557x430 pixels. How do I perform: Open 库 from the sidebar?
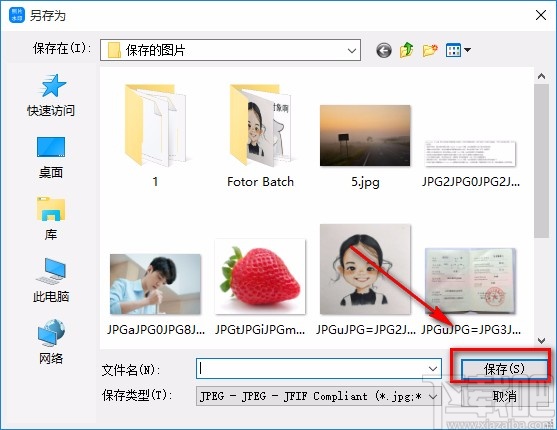click(x=51, y=218)
